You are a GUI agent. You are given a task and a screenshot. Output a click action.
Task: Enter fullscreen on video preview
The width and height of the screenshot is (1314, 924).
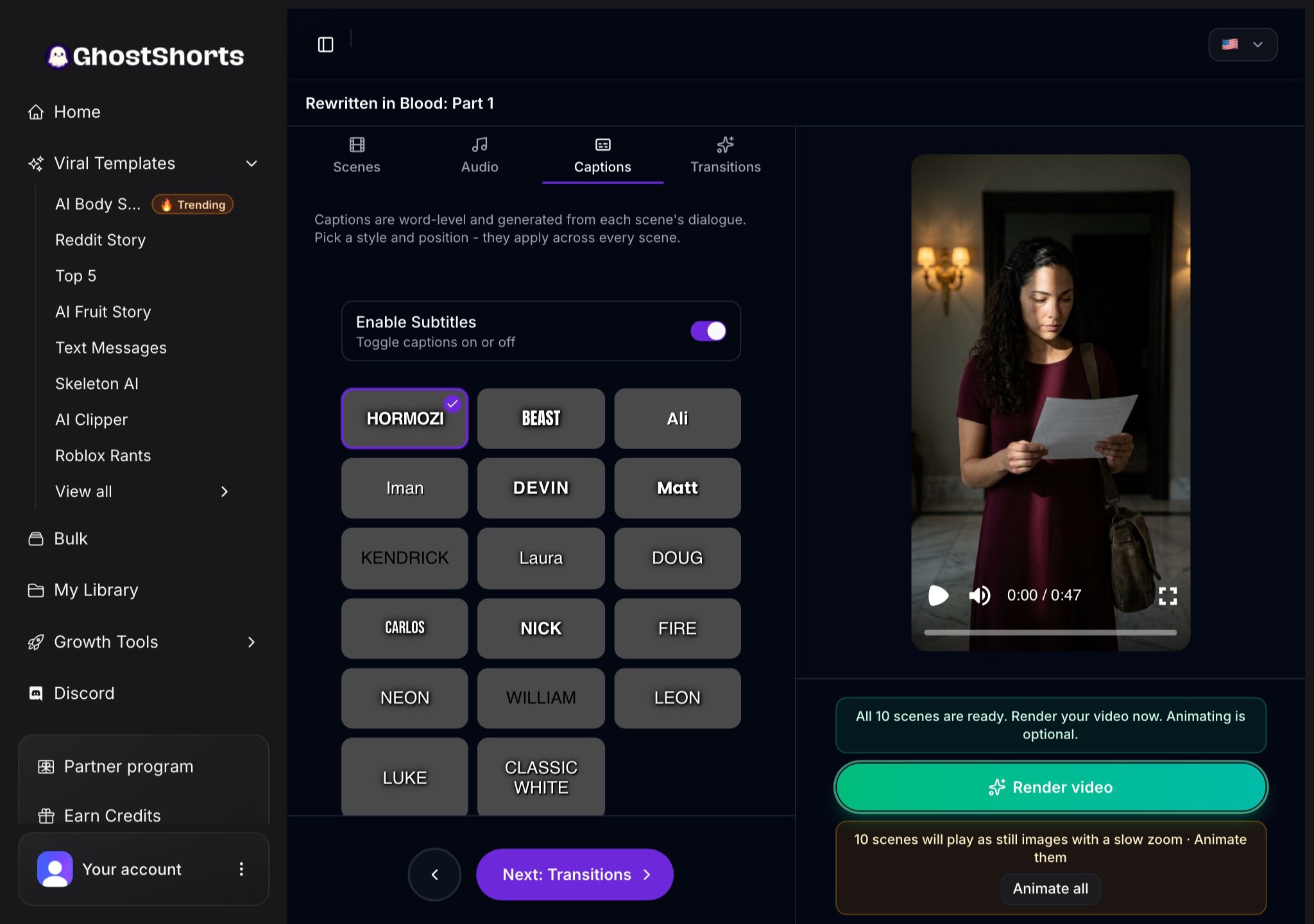tap(1168, 596)
